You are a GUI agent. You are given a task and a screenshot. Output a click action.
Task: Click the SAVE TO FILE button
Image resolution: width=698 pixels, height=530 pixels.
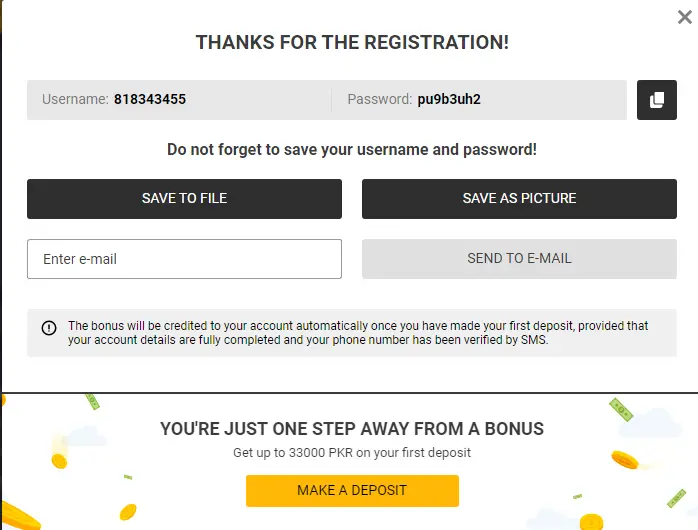pos(184,199)
